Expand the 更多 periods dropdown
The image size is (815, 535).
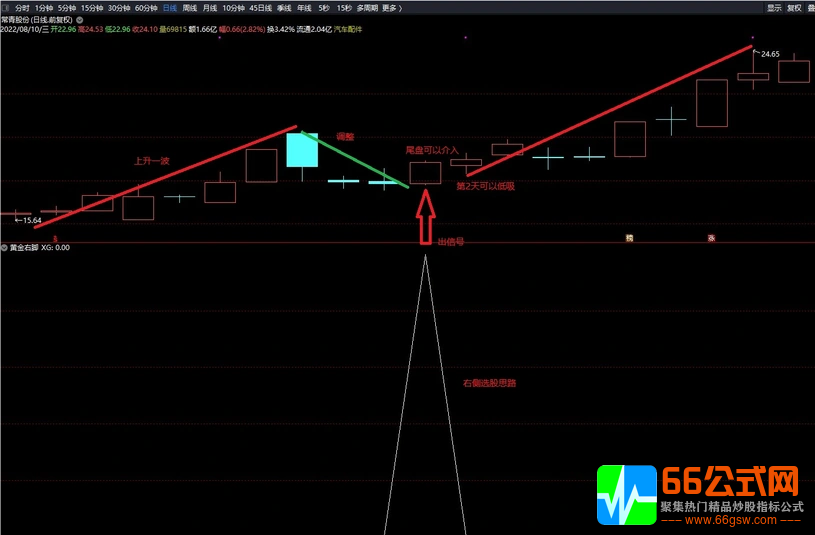391,7
